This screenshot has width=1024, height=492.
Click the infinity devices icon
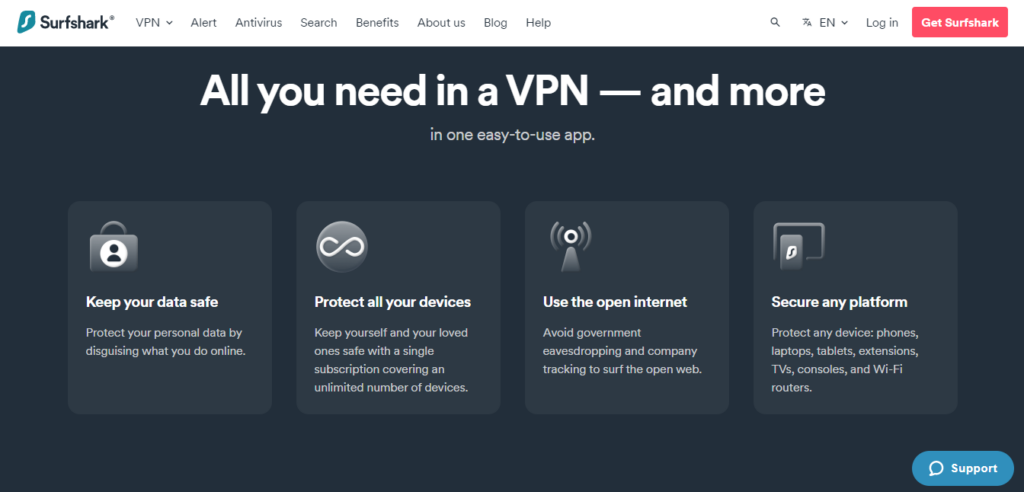click(342, 247)
